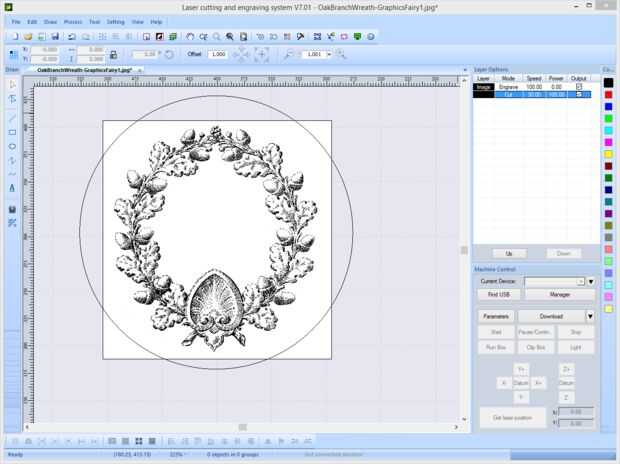
Task: Click the oak wreath image on canvas
Action: click(x=217, y=240)
